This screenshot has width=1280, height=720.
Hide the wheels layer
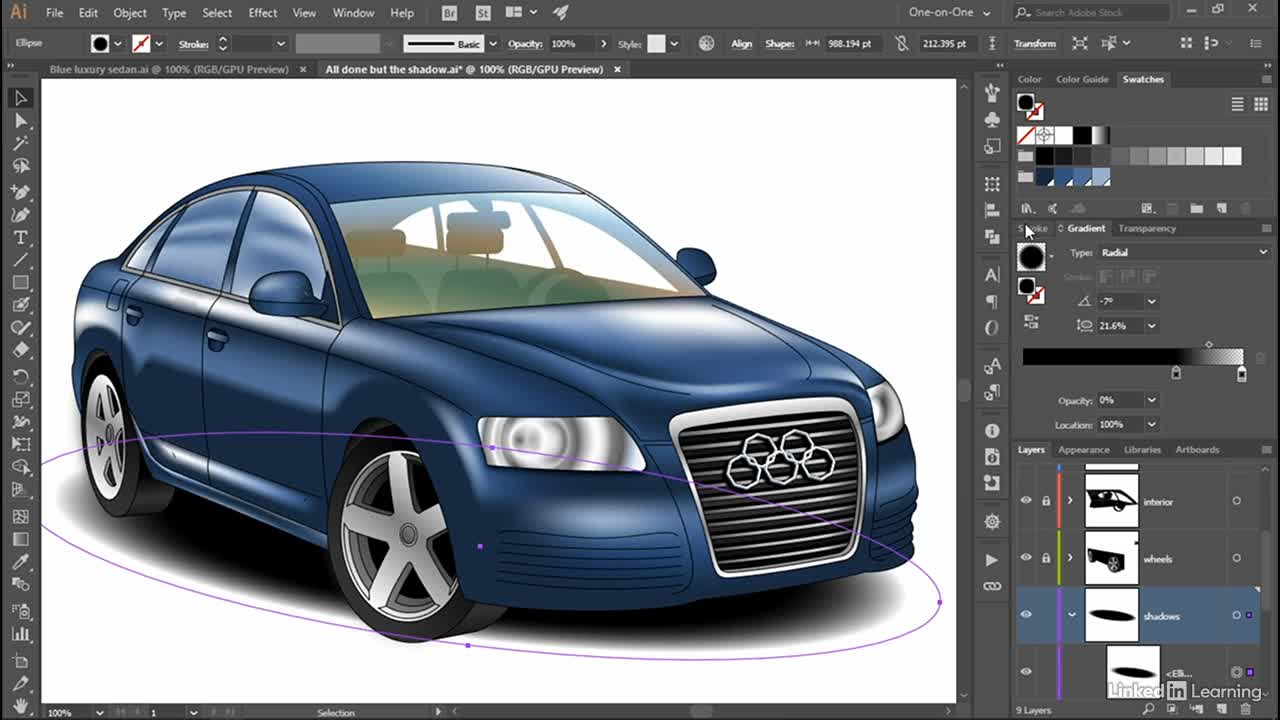(x=1026, y=558)
